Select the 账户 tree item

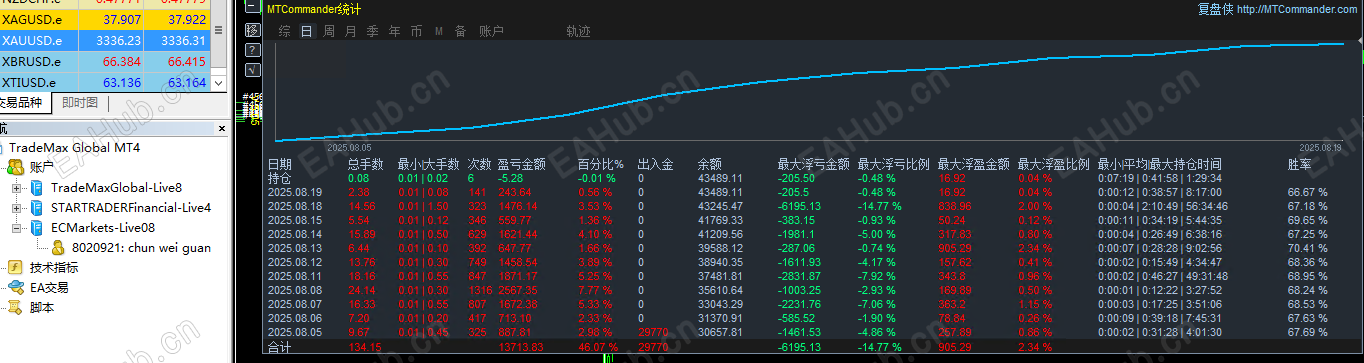pos(42,167)
